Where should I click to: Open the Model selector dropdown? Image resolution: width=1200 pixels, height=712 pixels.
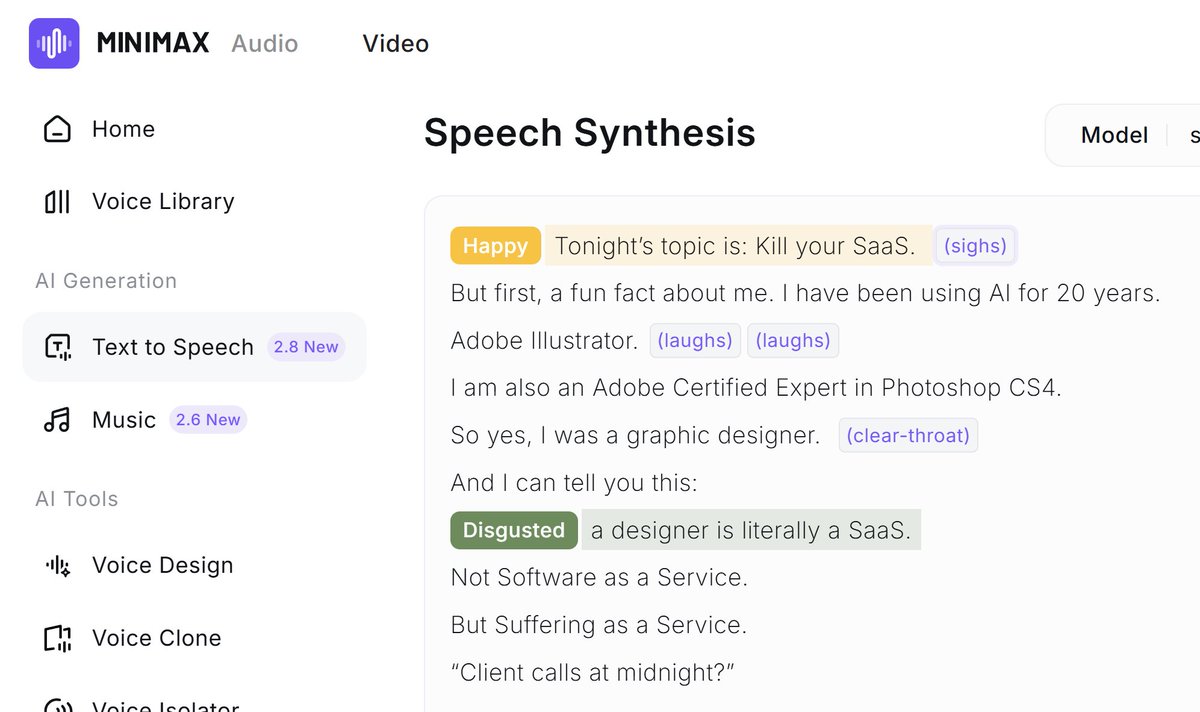(1122, 135)
